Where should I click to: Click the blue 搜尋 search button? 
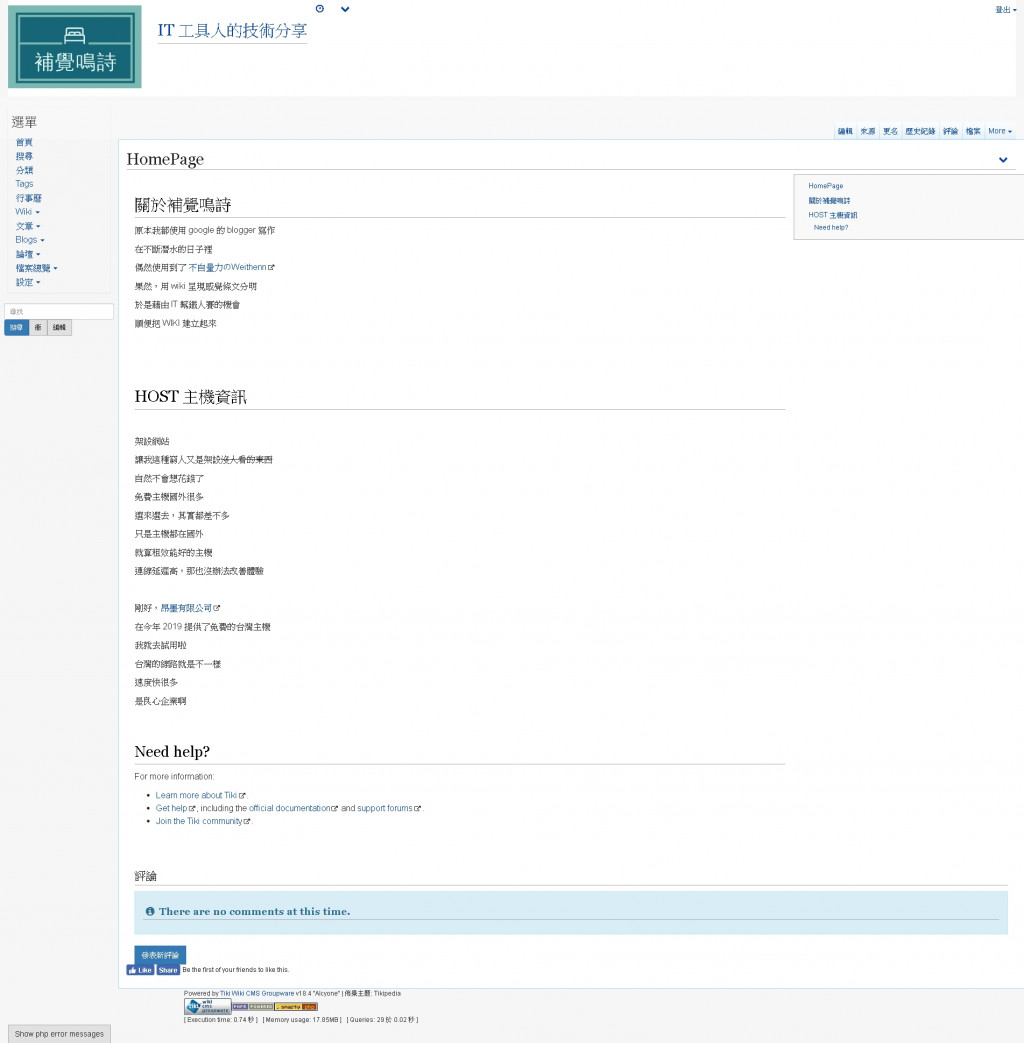[x=17, y=327]
